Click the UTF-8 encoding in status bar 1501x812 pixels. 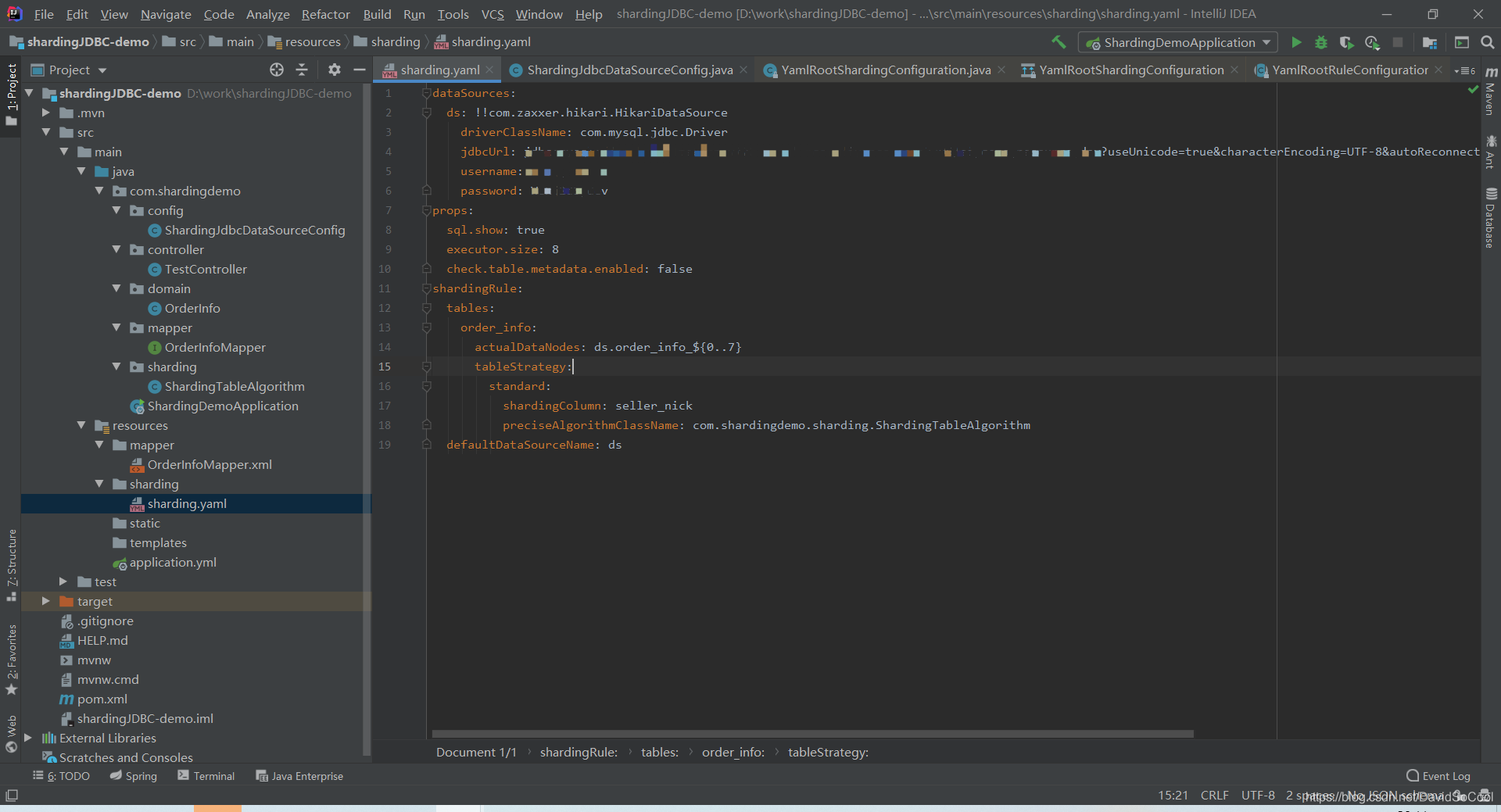point(1258,796)
